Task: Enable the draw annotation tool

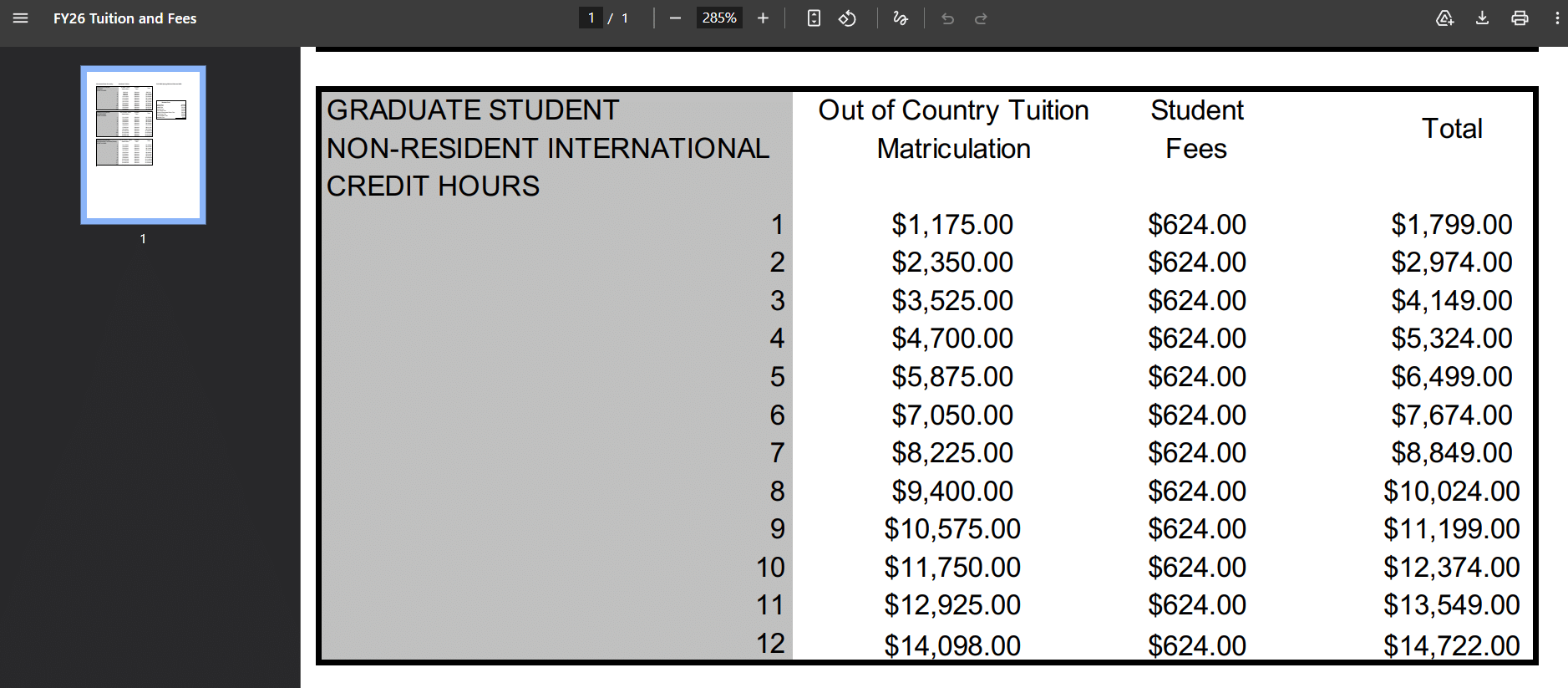Action: (x=901, y=18)
